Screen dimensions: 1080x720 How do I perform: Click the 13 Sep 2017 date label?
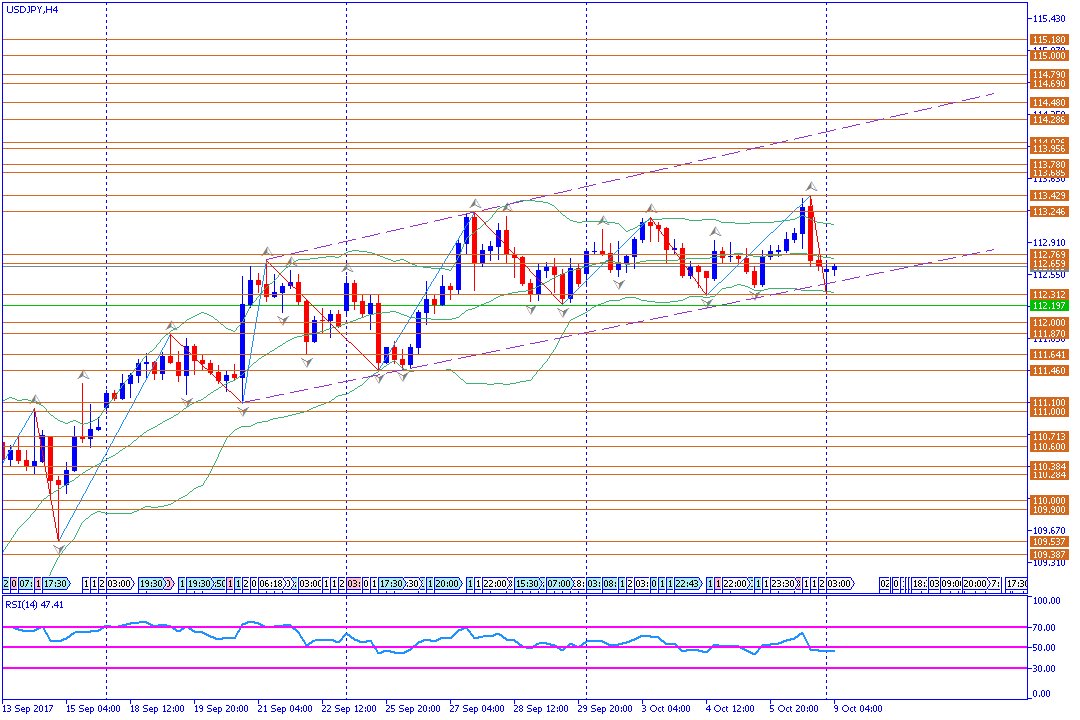[x=28, y=708]
